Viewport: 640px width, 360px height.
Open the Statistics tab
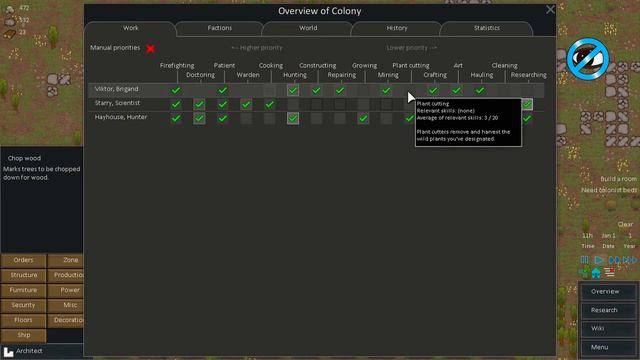pos(487,29)
